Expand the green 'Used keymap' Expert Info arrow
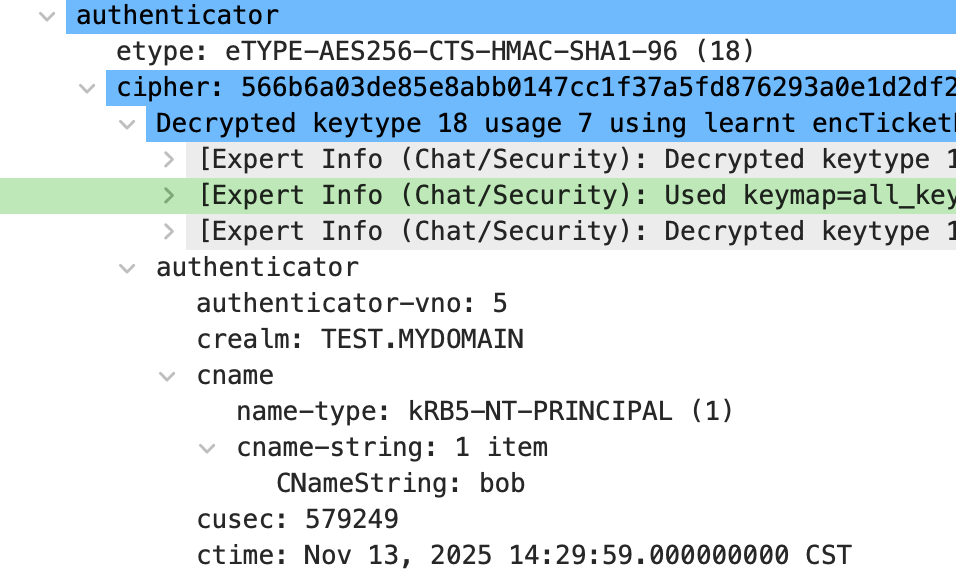956x584 pixels. 169,195
